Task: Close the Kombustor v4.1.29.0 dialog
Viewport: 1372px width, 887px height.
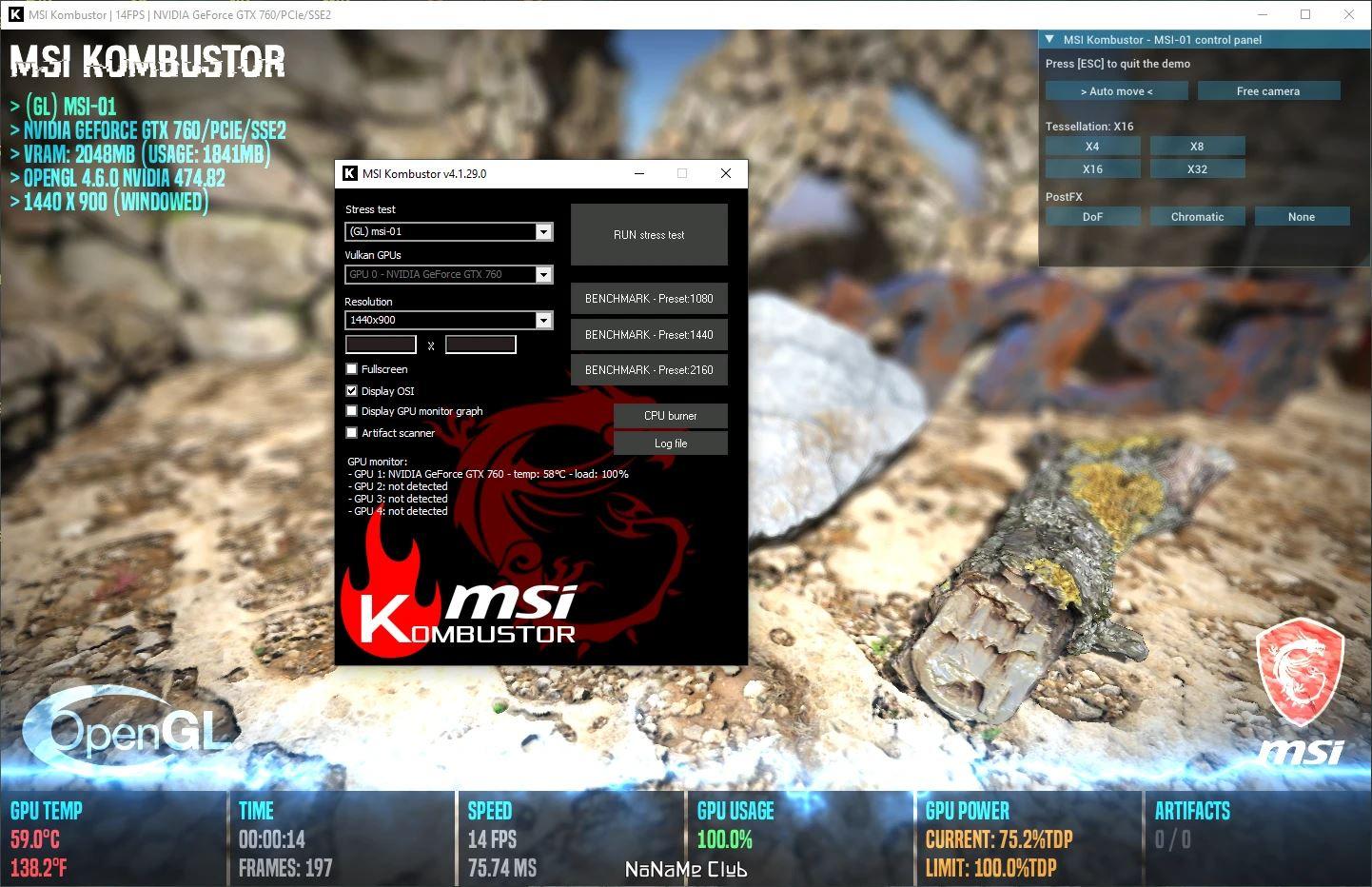Action: 726,173
